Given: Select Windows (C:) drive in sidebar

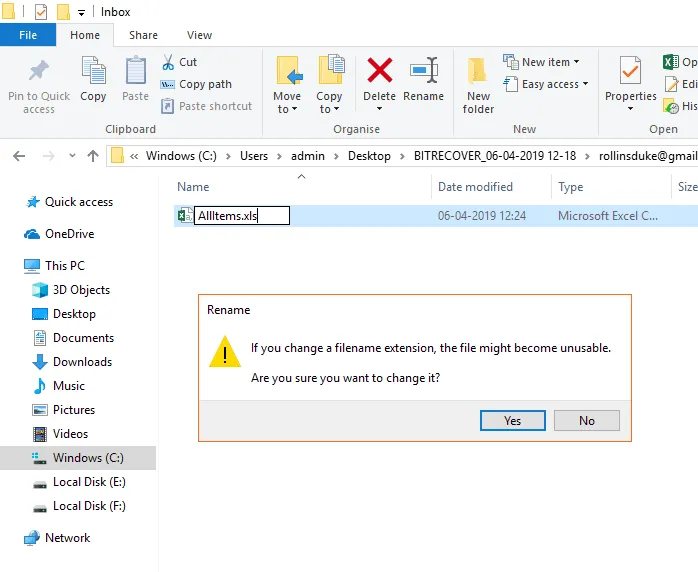Looking at the screenshot, I should point(78,458).
